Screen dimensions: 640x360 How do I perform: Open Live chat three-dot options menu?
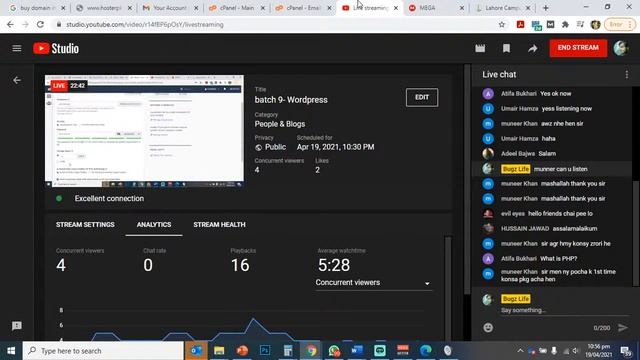tap(627, 74)
